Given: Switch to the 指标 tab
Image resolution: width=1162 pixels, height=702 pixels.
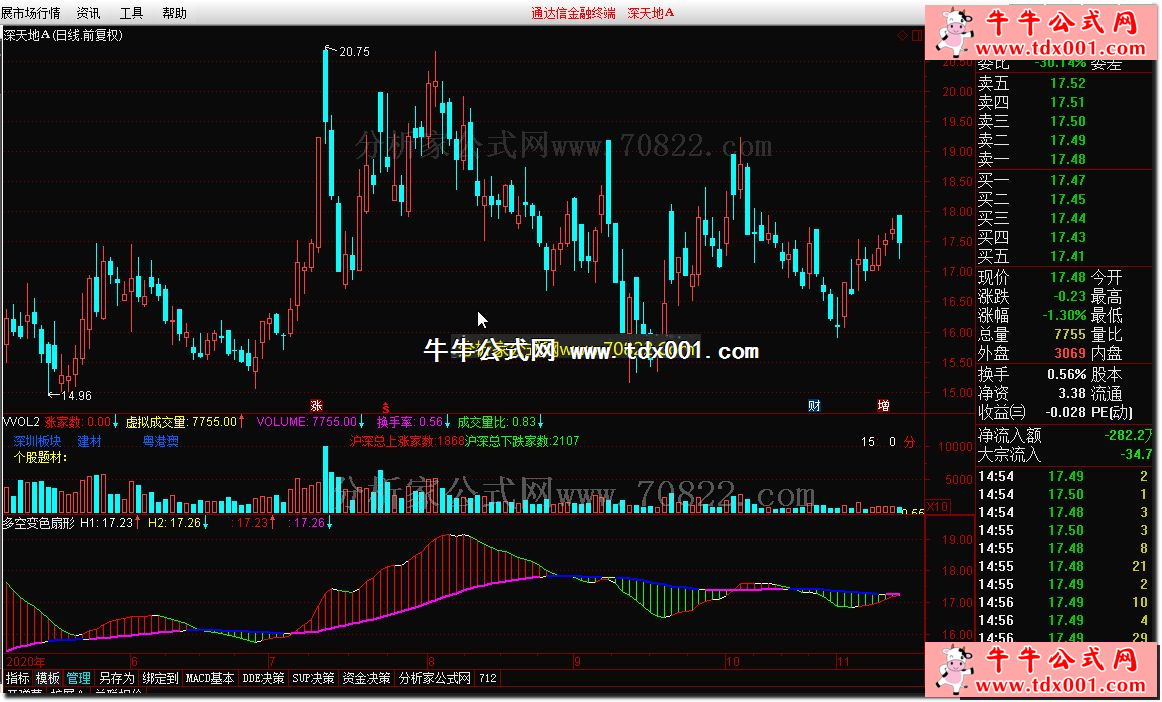Looking at the screenshot, I should [18, 678].
